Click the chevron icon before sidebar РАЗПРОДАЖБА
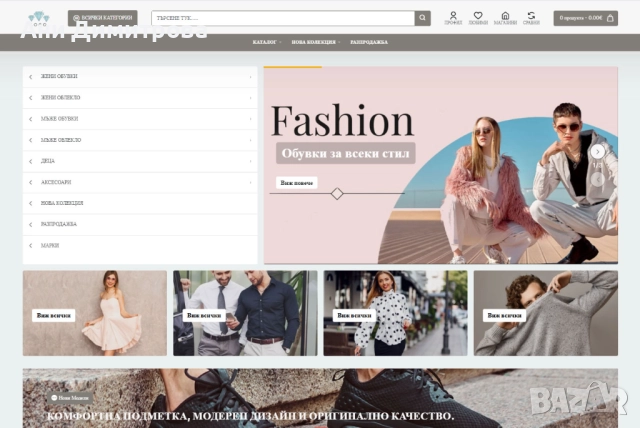 pyautogui.click(x=31, y=224)
